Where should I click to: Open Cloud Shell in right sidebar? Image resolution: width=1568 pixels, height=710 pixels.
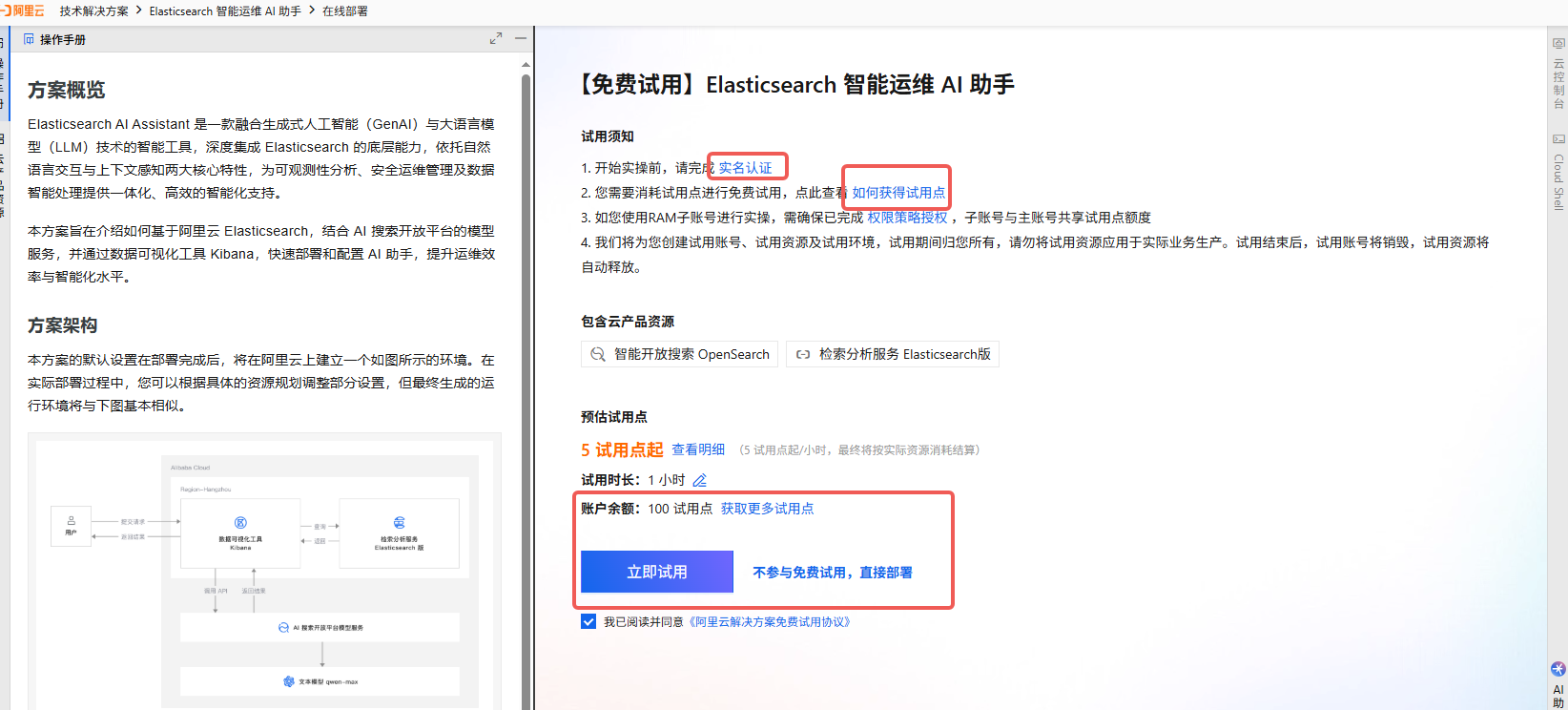coord(1558,172)
